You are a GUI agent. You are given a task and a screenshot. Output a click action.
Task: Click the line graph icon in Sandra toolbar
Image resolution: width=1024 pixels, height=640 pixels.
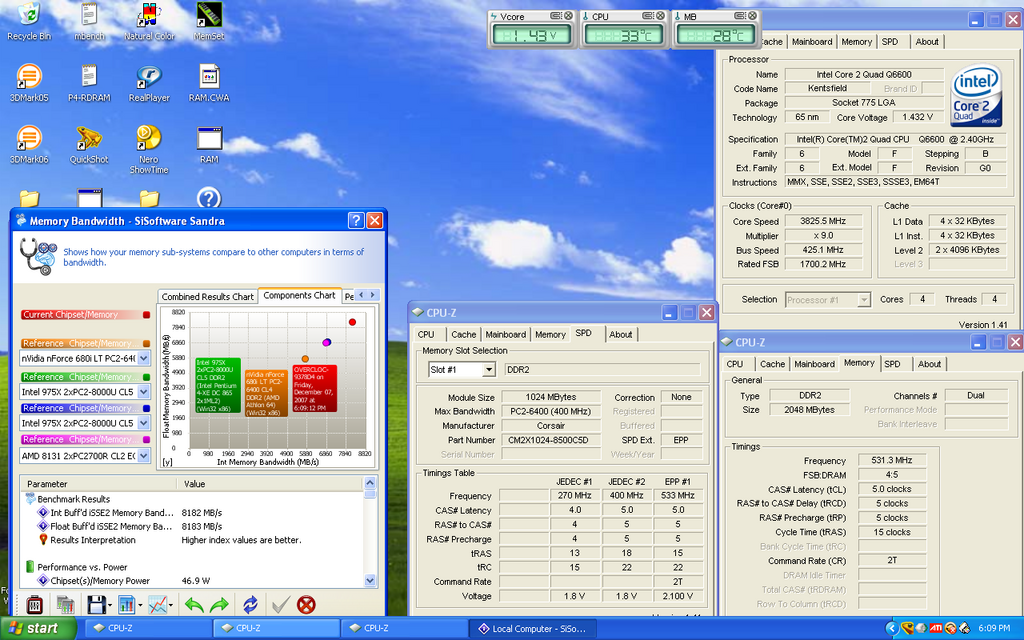(157, 605)
